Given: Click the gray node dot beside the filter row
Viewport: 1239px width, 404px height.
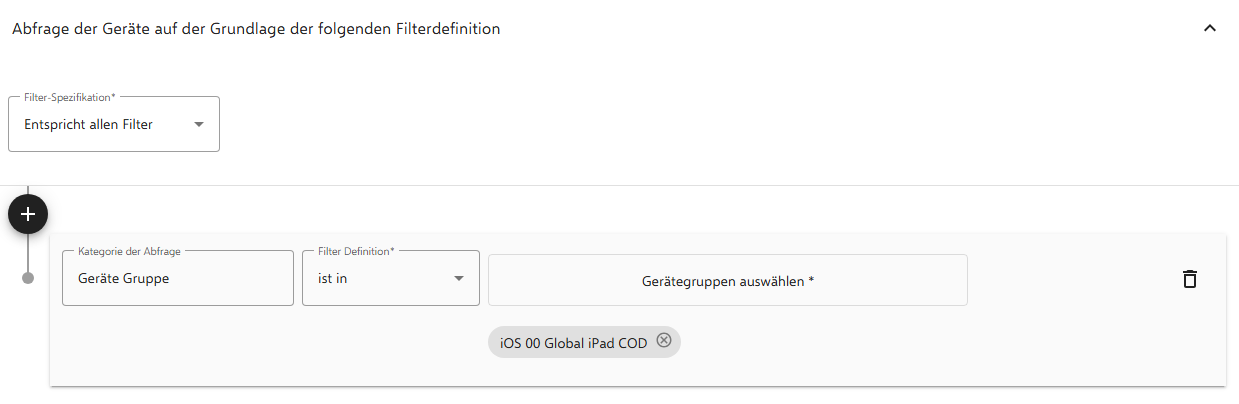Looking at the screenshot, I should point(28,278).
